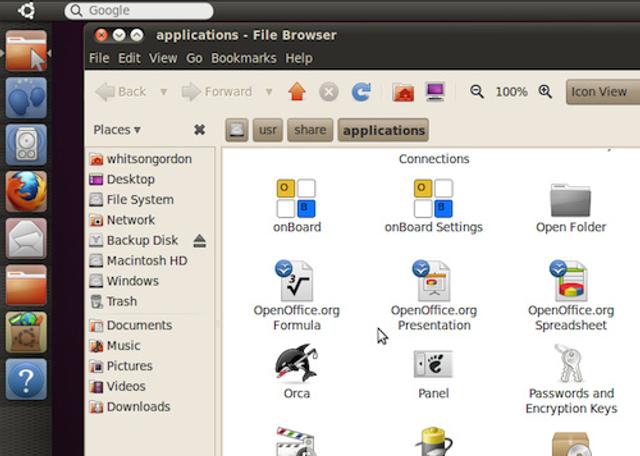Go to the usr path button

click(268, 130)
